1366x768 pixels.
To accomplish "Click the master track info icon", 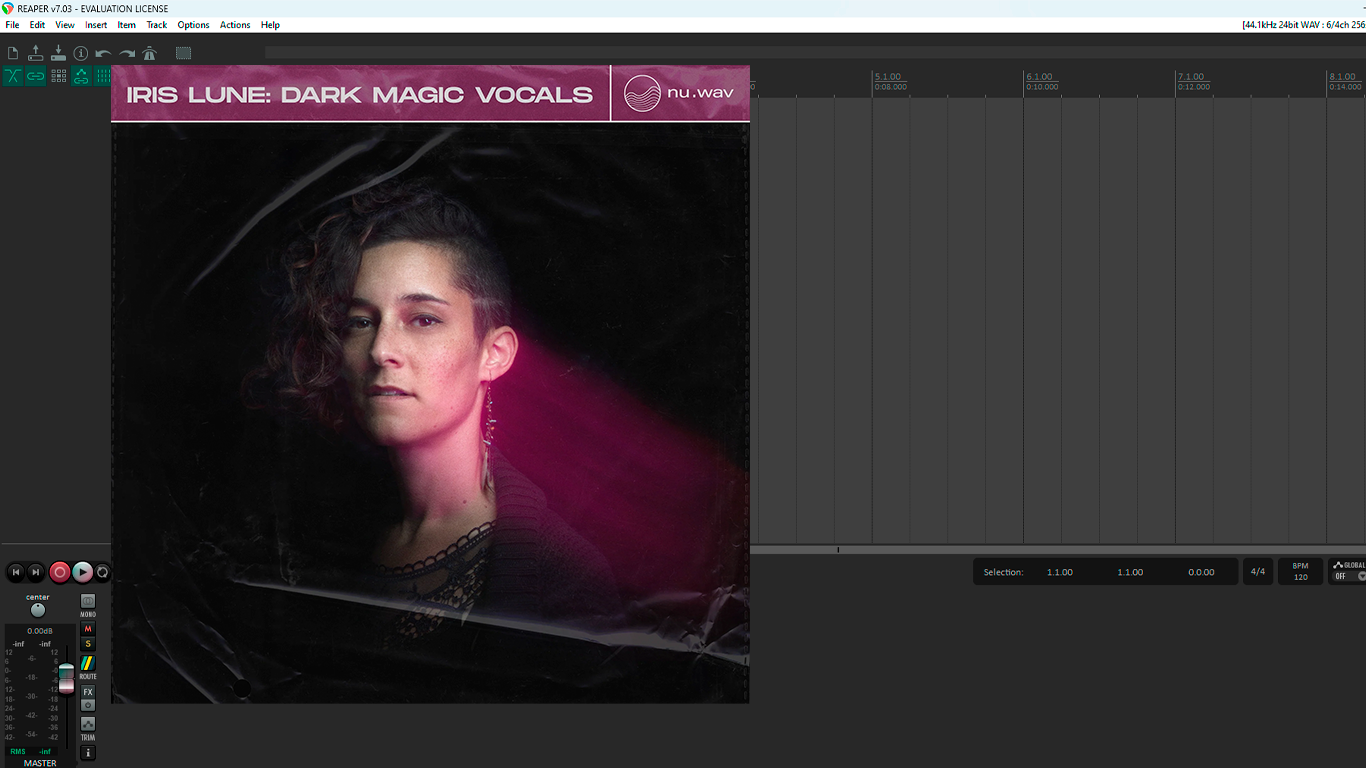I will pyautogui.click(x=88, y=752).
